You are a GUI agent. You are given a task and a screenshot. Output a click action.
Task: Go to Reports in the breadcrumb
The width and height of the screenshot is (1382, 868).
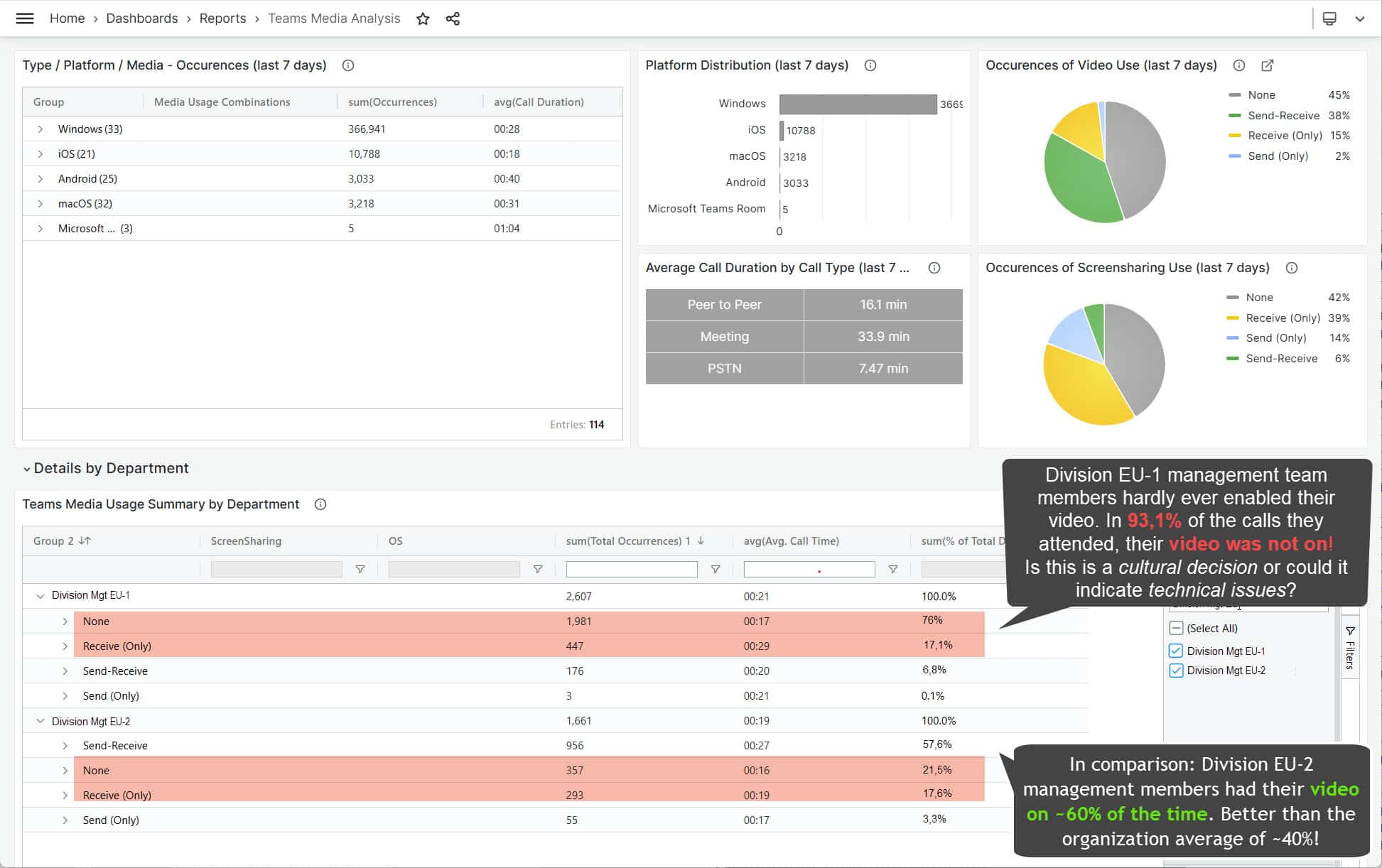click(222, 18)
